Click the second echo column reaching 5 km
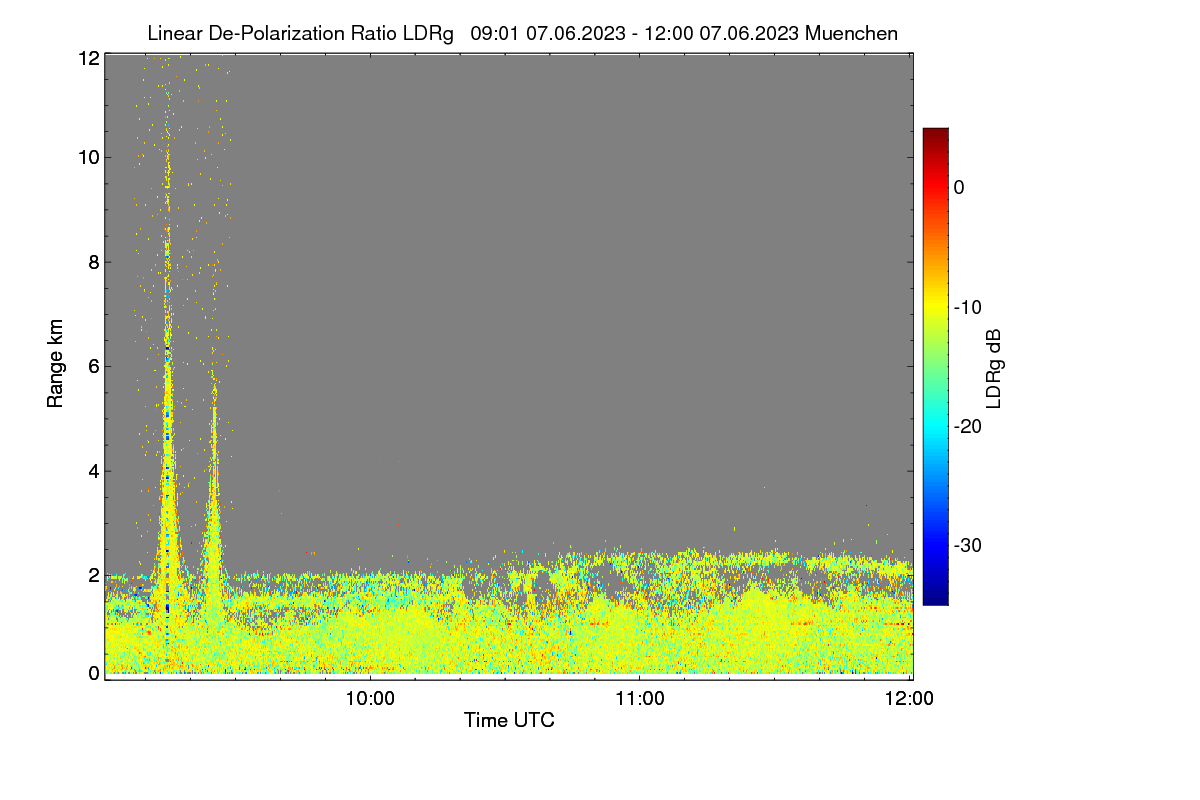Viewport: 1200px width, 800px height. pos(213,500)
